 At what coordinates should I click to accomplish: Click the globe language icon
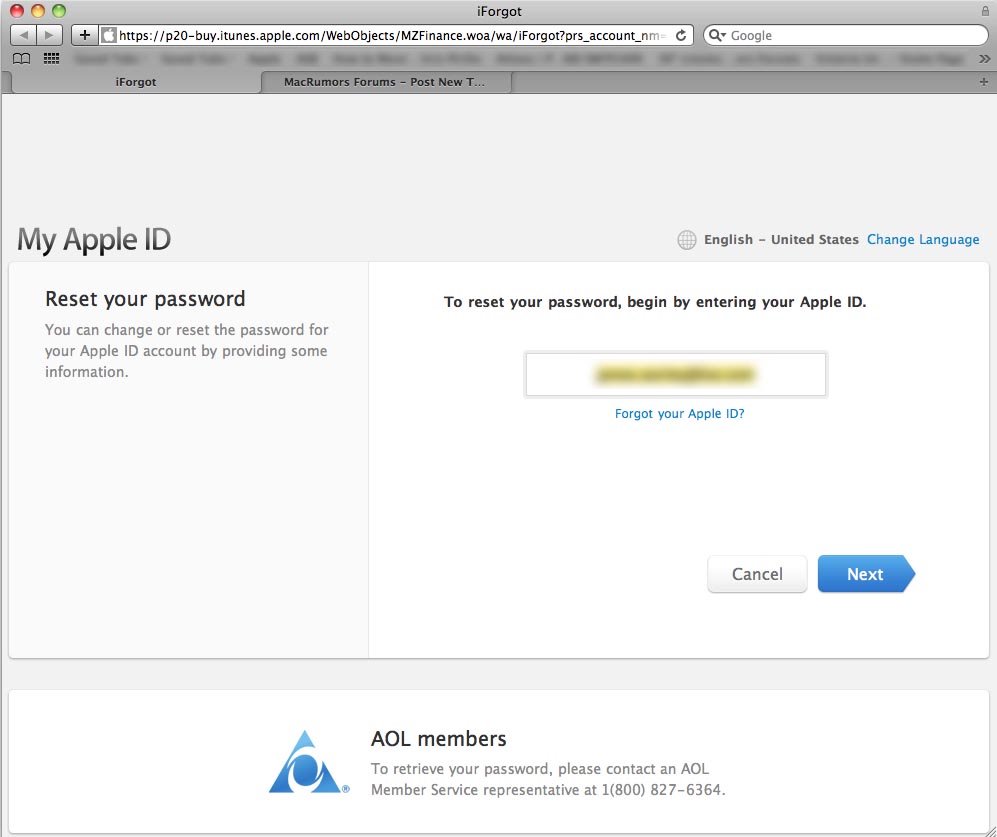tap(687, 240)
